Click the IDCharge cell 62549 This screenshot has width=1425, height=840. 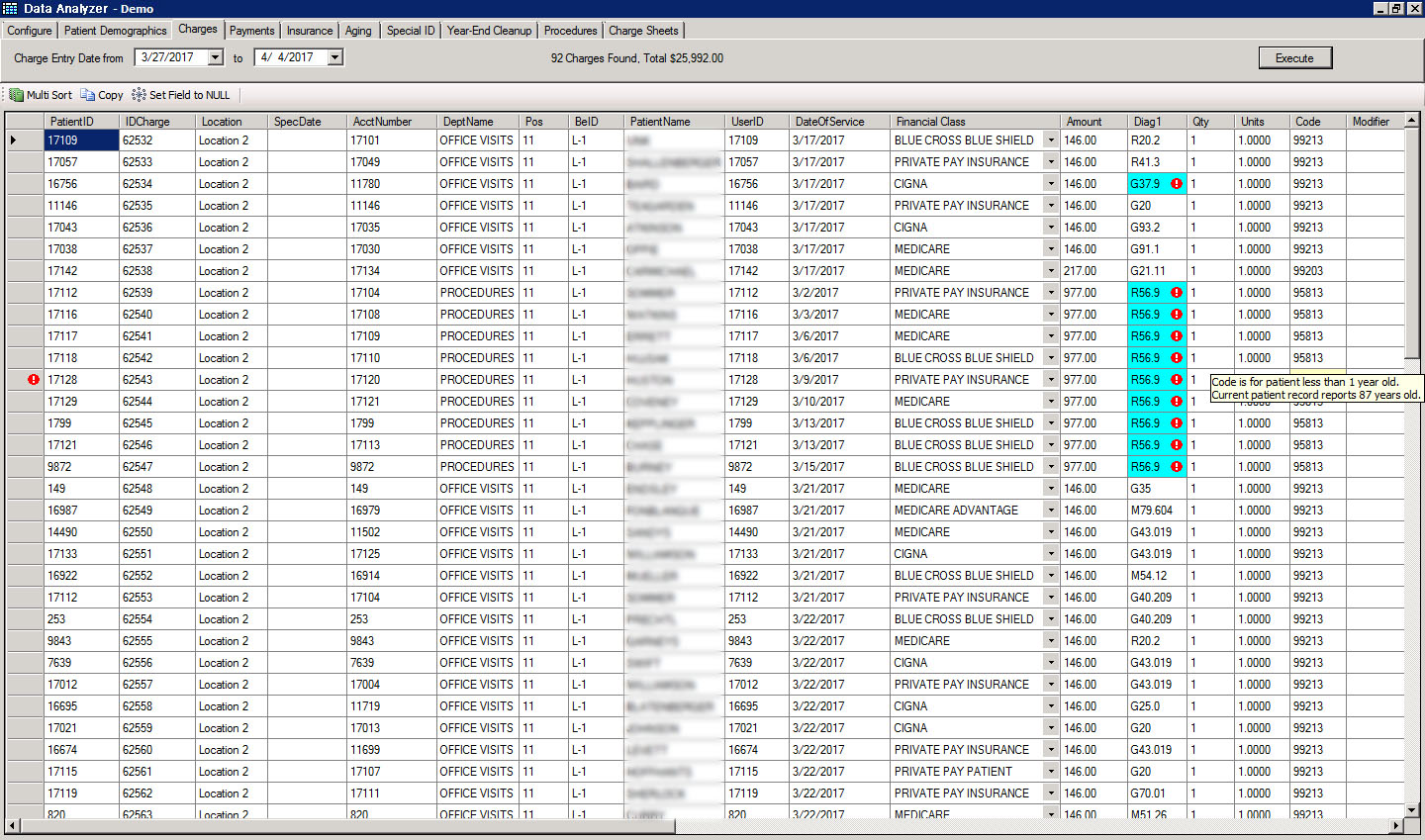[x=157, y=511]
